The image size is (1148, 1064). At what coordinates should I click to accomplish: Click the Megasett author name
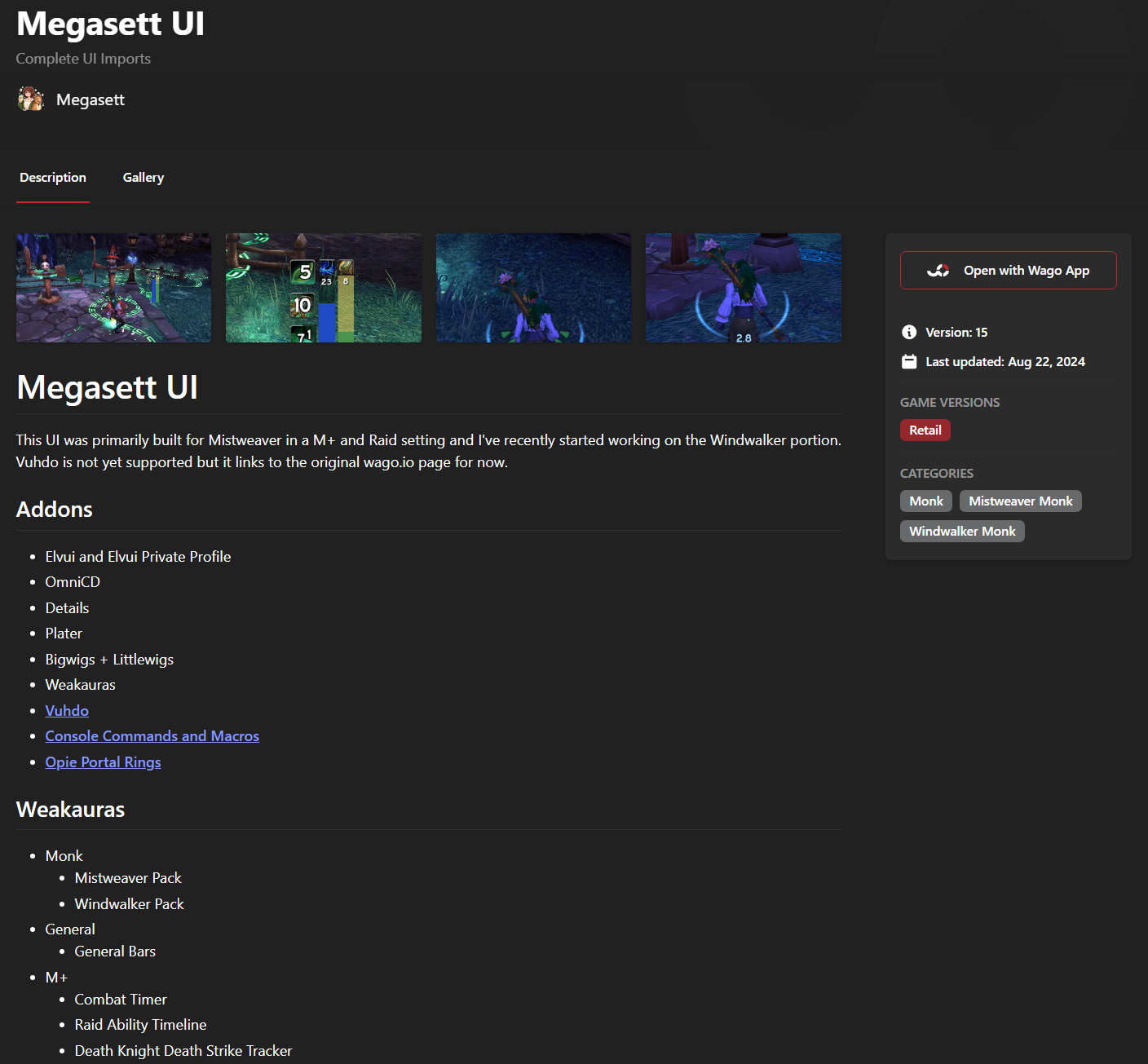(x=91, y=99)
